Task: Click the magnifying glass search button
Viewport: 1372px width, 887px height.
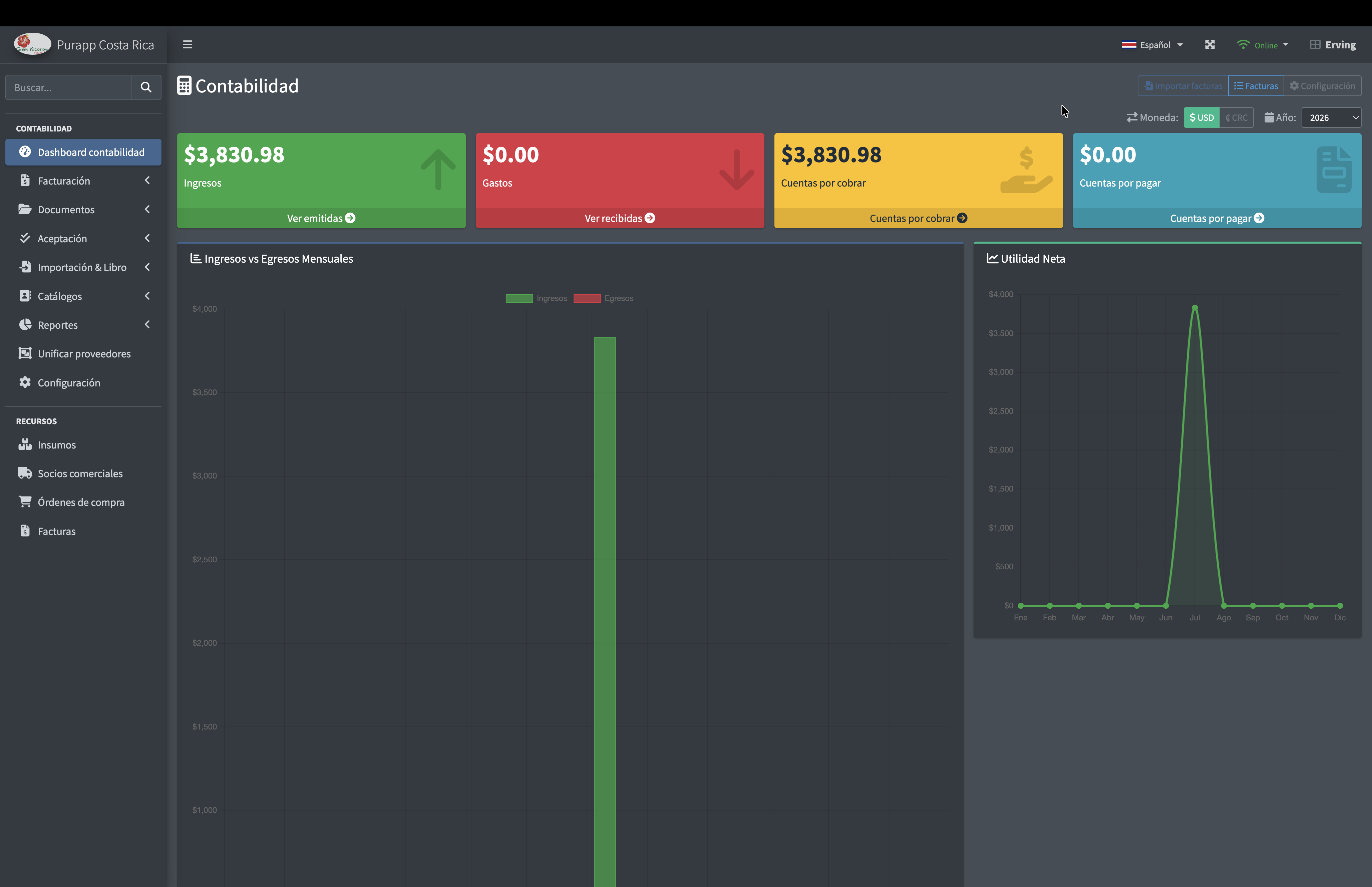Action: coord(146,87)
